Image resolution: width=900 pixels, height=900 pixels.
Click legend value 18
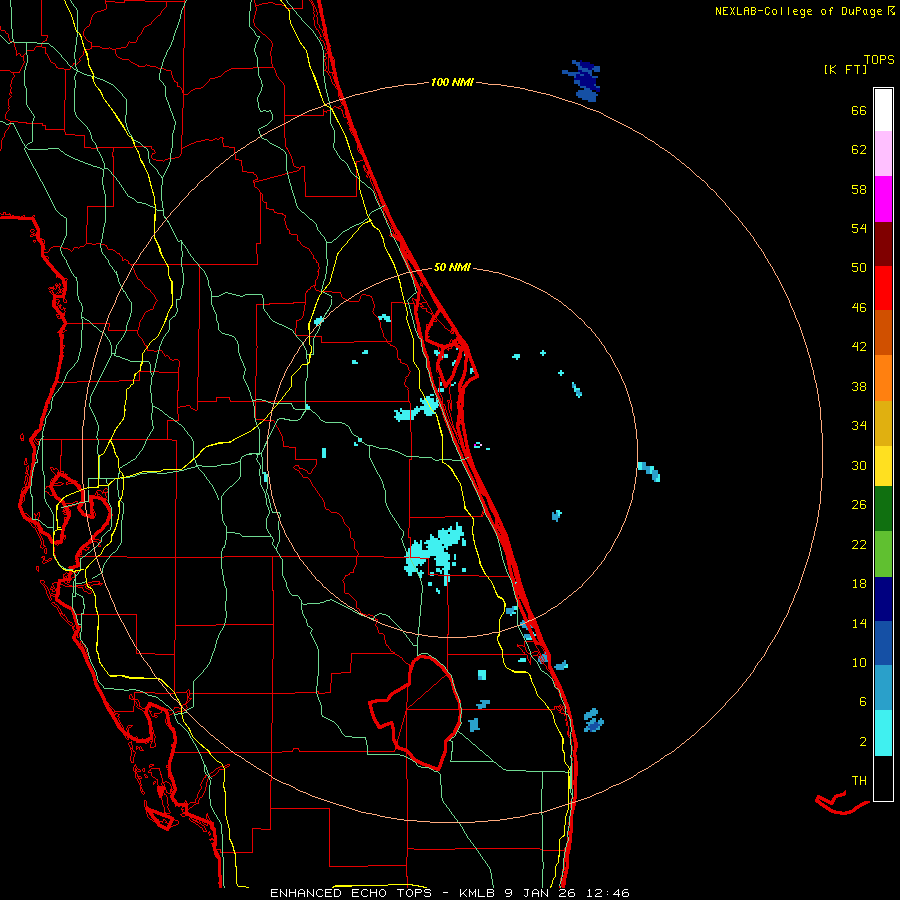tap(859, 584)
